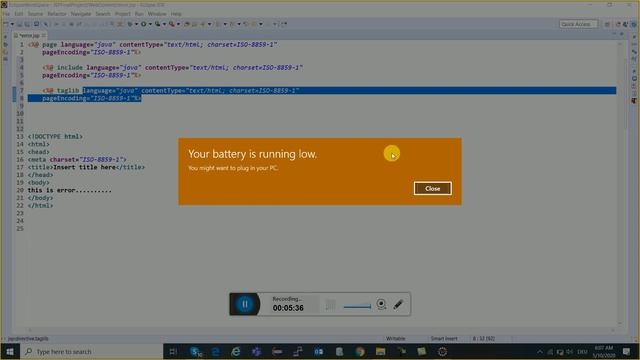This screenshot has height=360, width=640.
Task: Click the Writable status bar entry
Action: 396,339
